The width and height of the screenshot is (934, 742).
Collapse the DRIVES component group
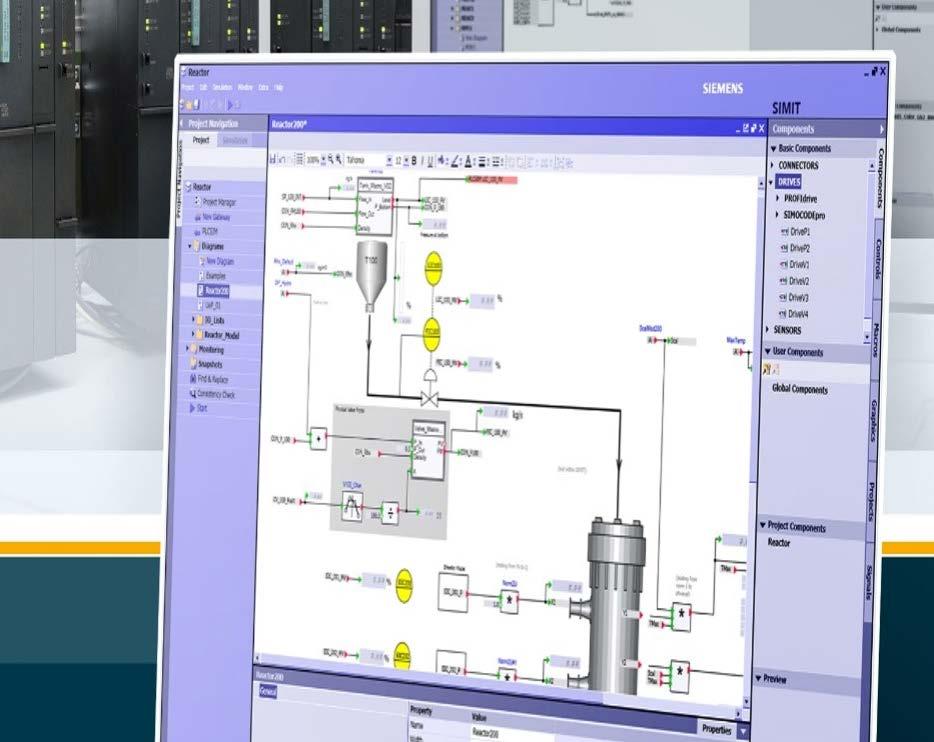point(771,182)
